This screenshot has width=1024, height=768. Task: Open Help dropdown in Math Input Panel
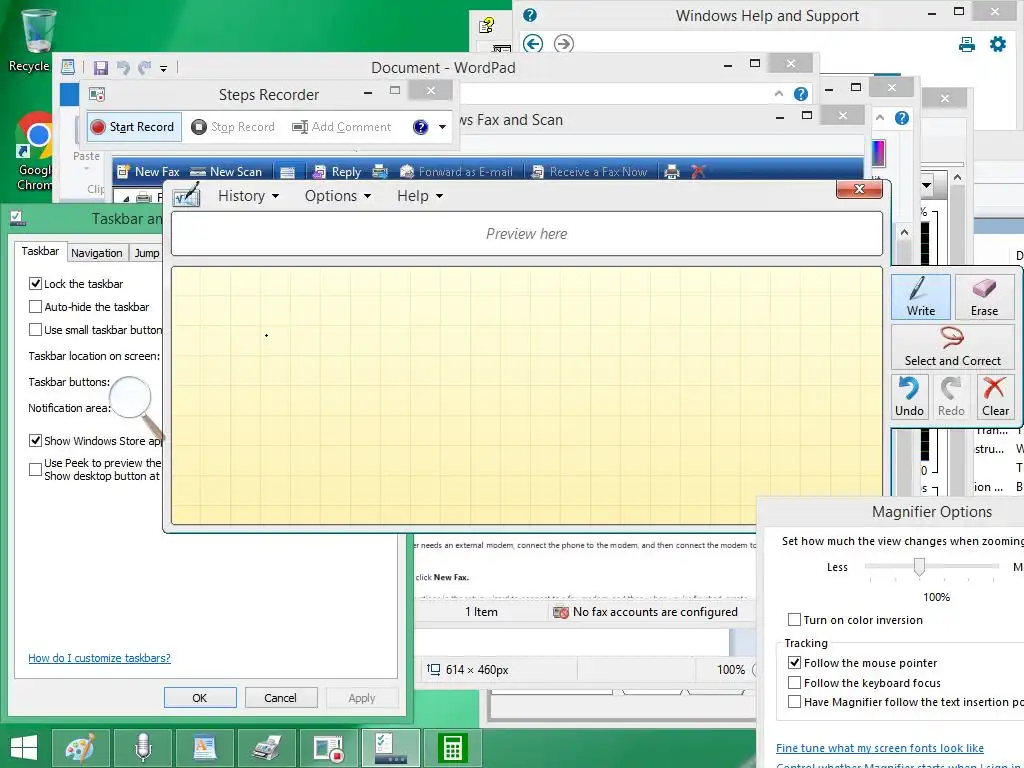(420, 196)
